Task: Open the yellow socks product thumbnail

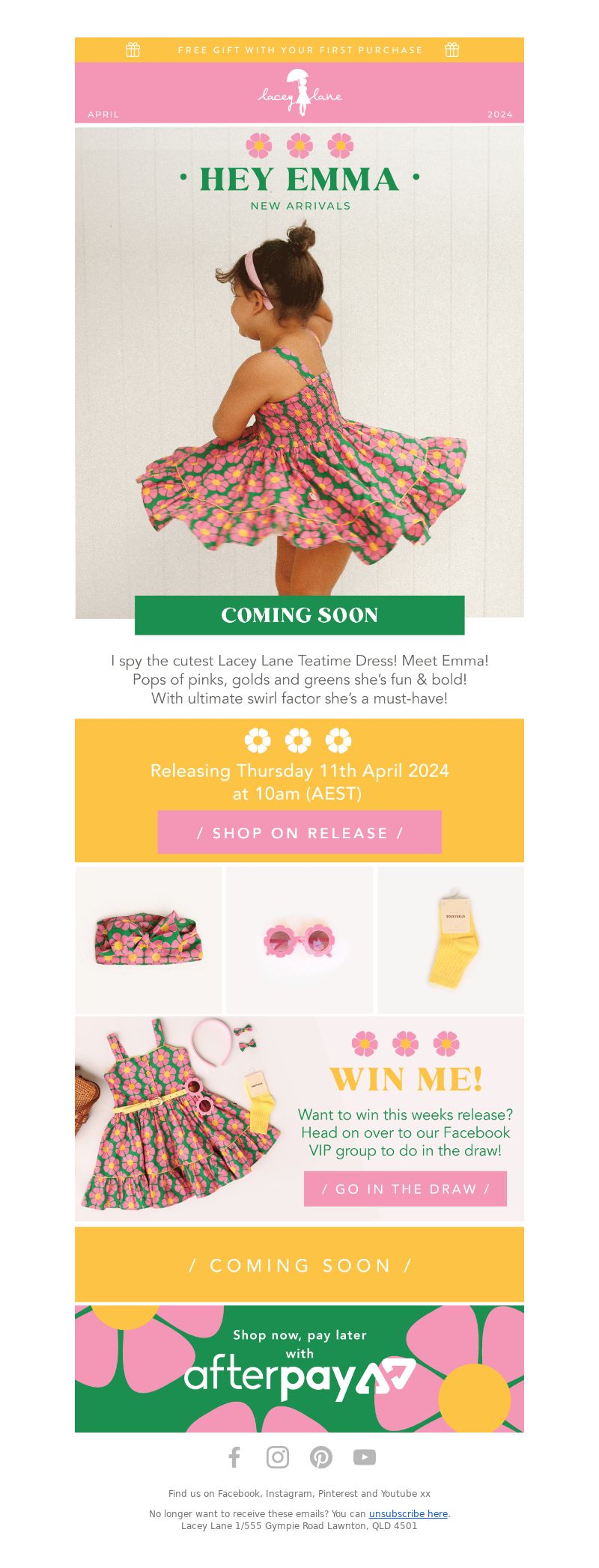Action: (451, 940)
